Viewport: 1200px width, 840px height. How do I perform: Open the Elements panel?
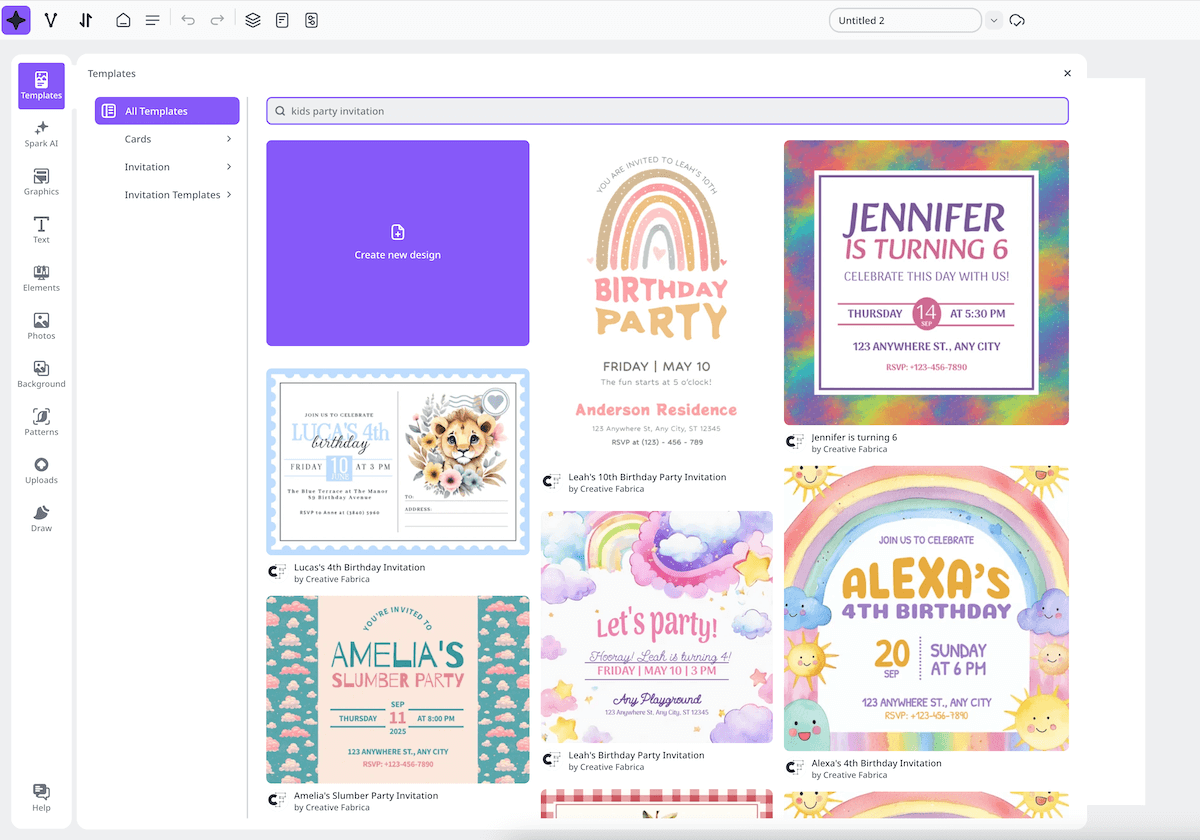coord(41,277)
